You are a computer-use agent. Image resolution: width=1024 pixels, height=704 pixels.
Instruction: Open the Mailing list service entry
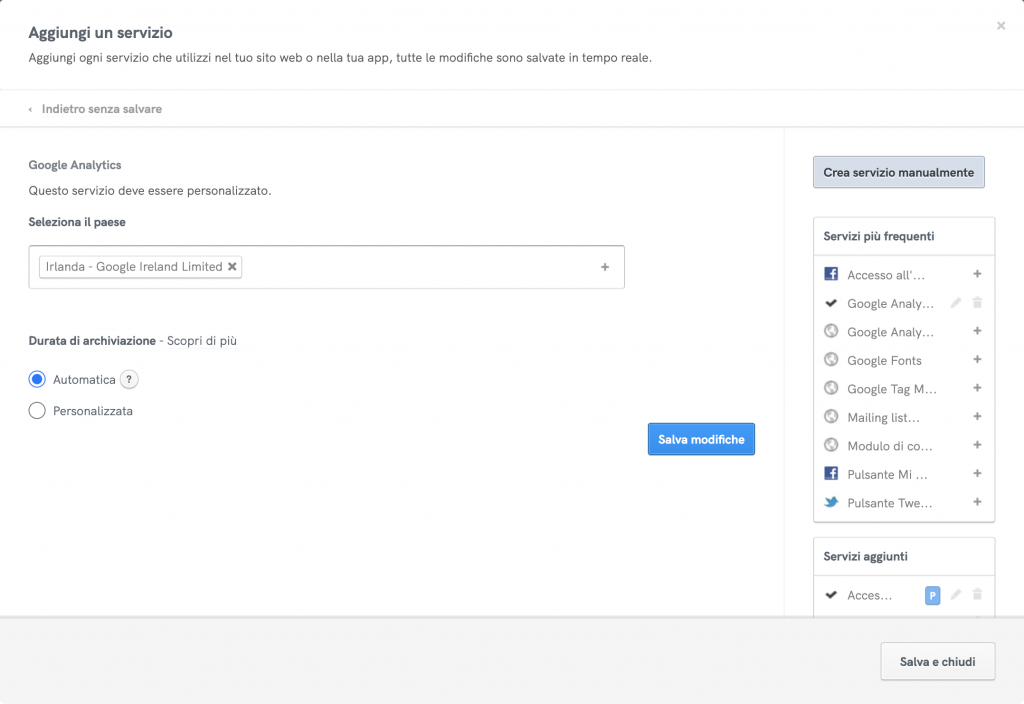pyautogui.click(x=883, y=417)
